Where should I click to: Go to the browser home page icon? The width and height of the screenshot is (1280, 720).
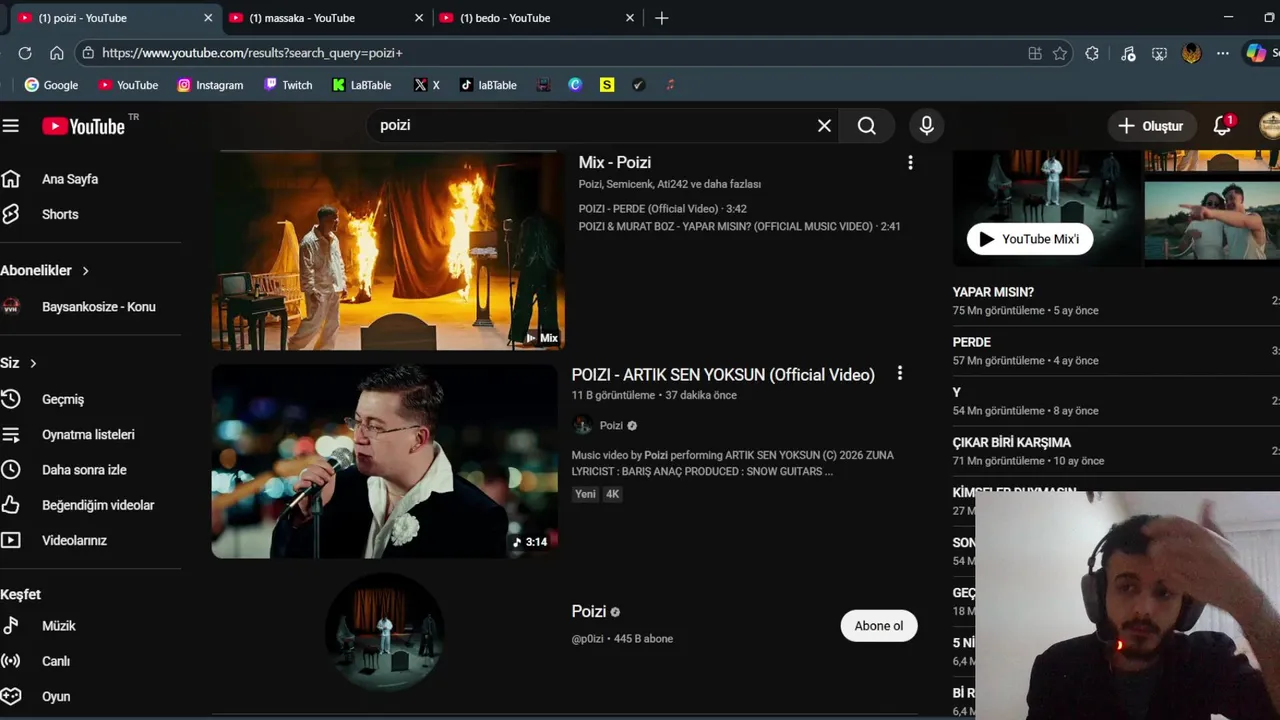pos(57,53)
